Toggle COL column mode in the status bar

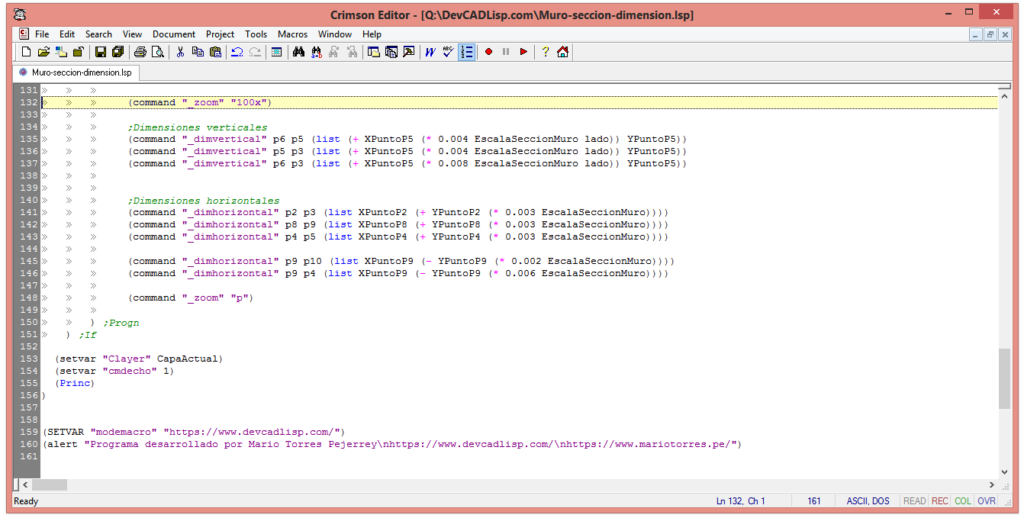(x=962, y=501)
